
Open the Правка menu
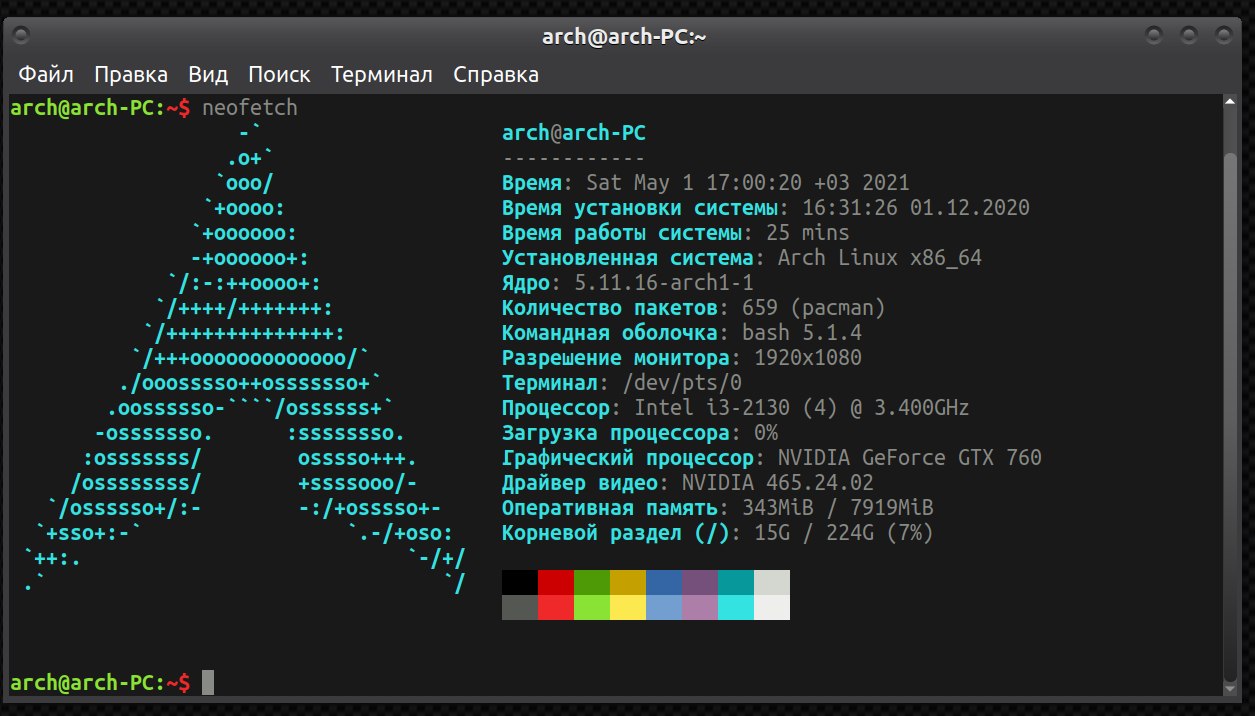[131, 75]
